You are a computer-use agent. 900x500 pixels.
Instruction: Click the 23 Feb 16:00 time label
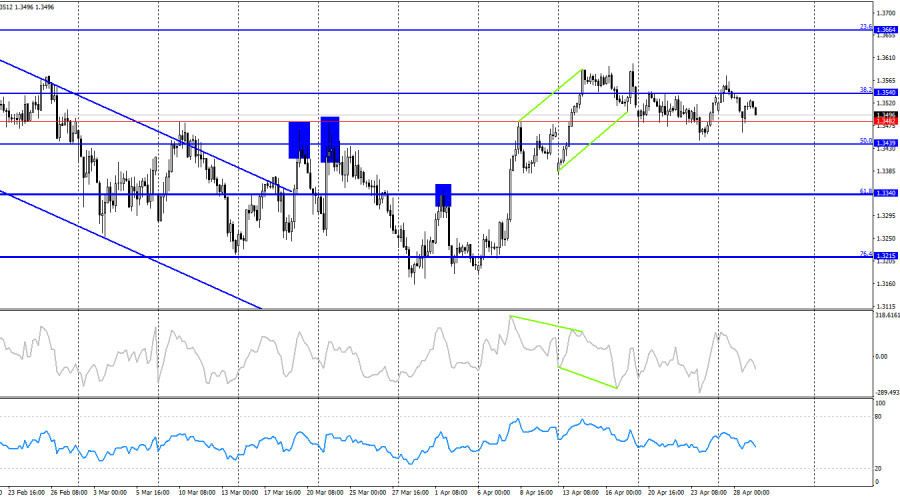click(27, 493)
